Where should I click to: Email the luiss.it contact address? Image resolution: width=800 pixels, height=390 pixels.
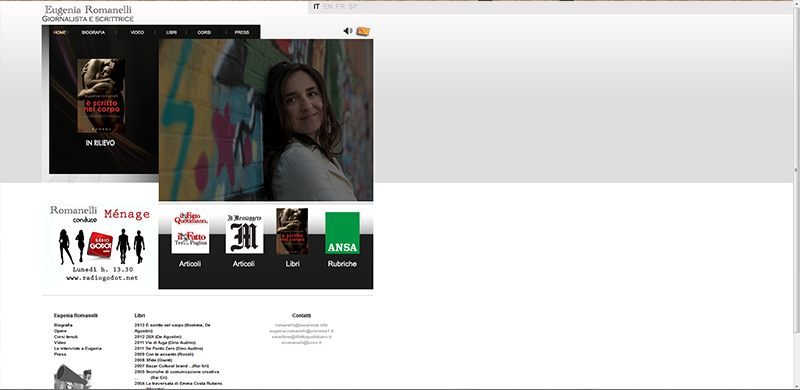click(x=301, y=343)
